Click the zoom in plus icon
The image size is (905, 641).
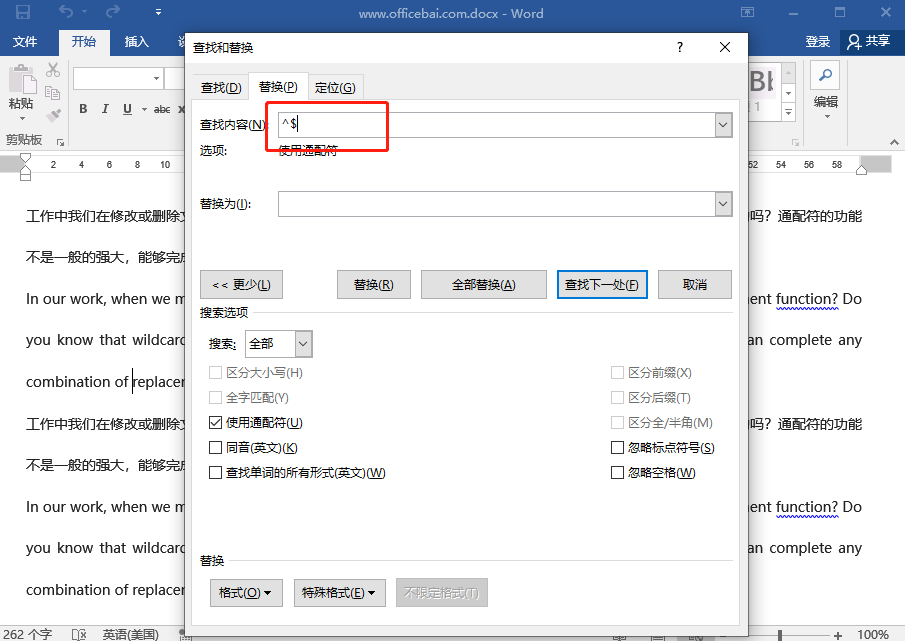(837, 635)
